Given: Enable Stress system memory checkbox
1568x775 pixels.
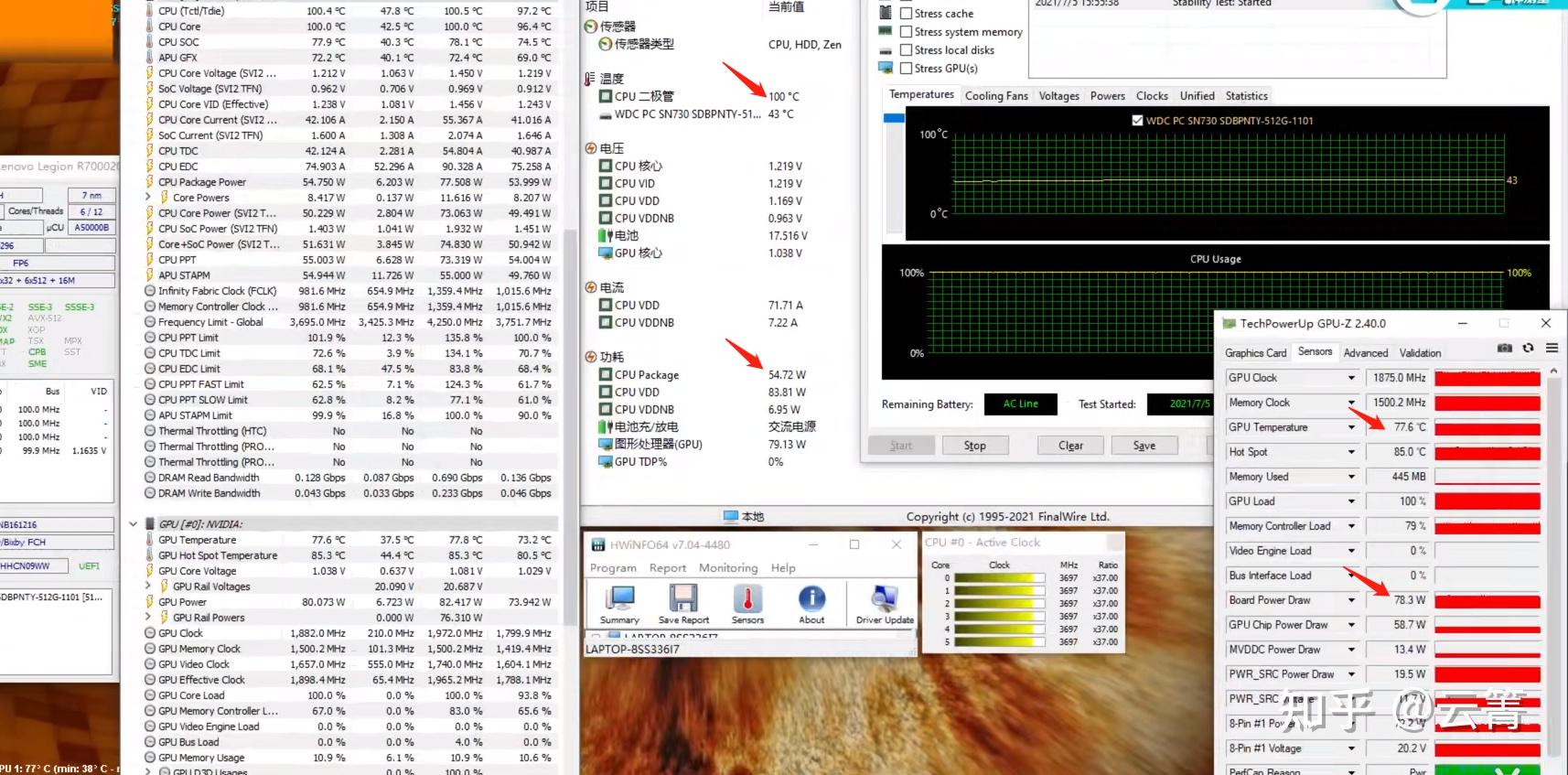Looking at the screenshot, I should point(906,32).
